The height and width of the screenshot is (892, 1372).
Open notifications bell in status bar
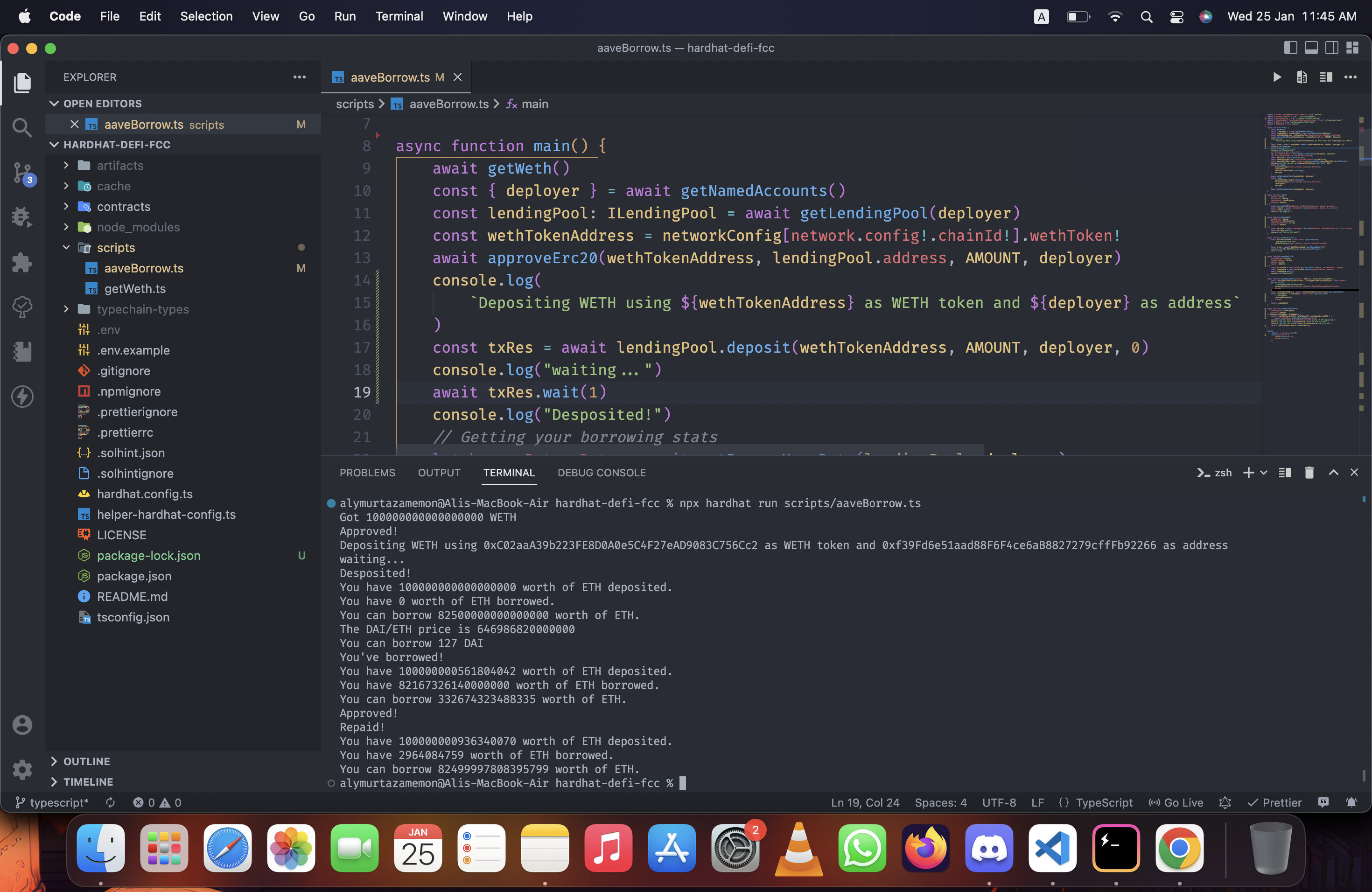click(x=1351, y=802)
